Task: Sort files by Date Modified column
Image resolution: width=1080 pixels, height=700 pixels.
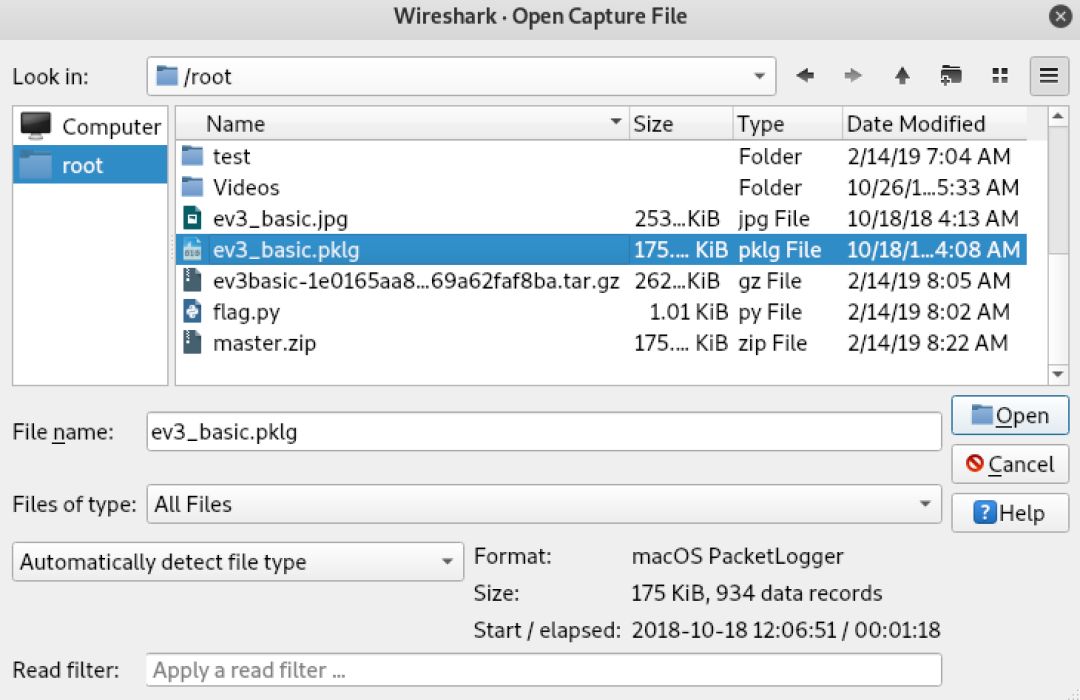Action: pyautogui.click(x=935, y=123)
